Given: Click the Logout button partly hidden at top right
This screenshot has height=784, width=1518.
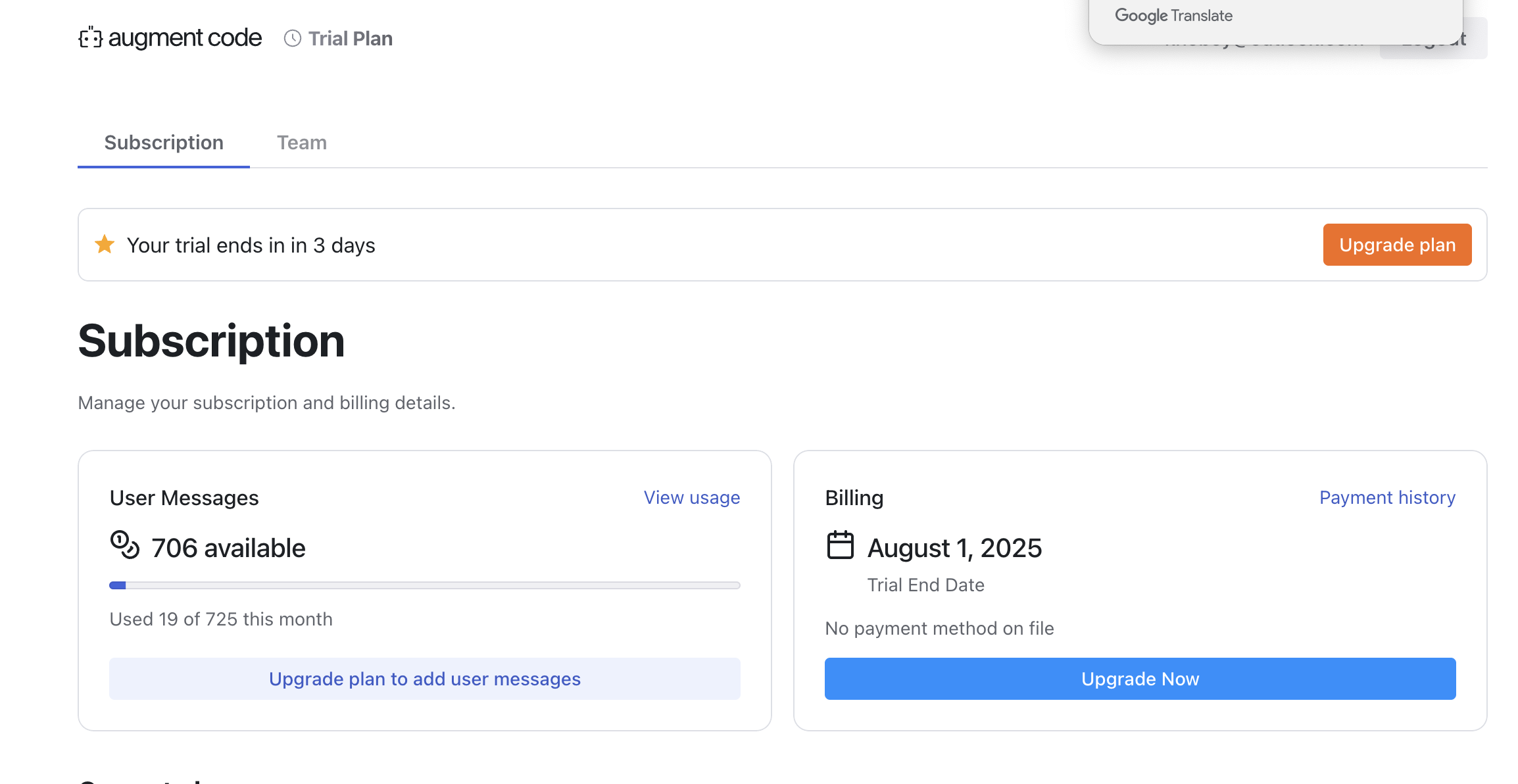Looking at the screenshot, I should (1475, 39).
